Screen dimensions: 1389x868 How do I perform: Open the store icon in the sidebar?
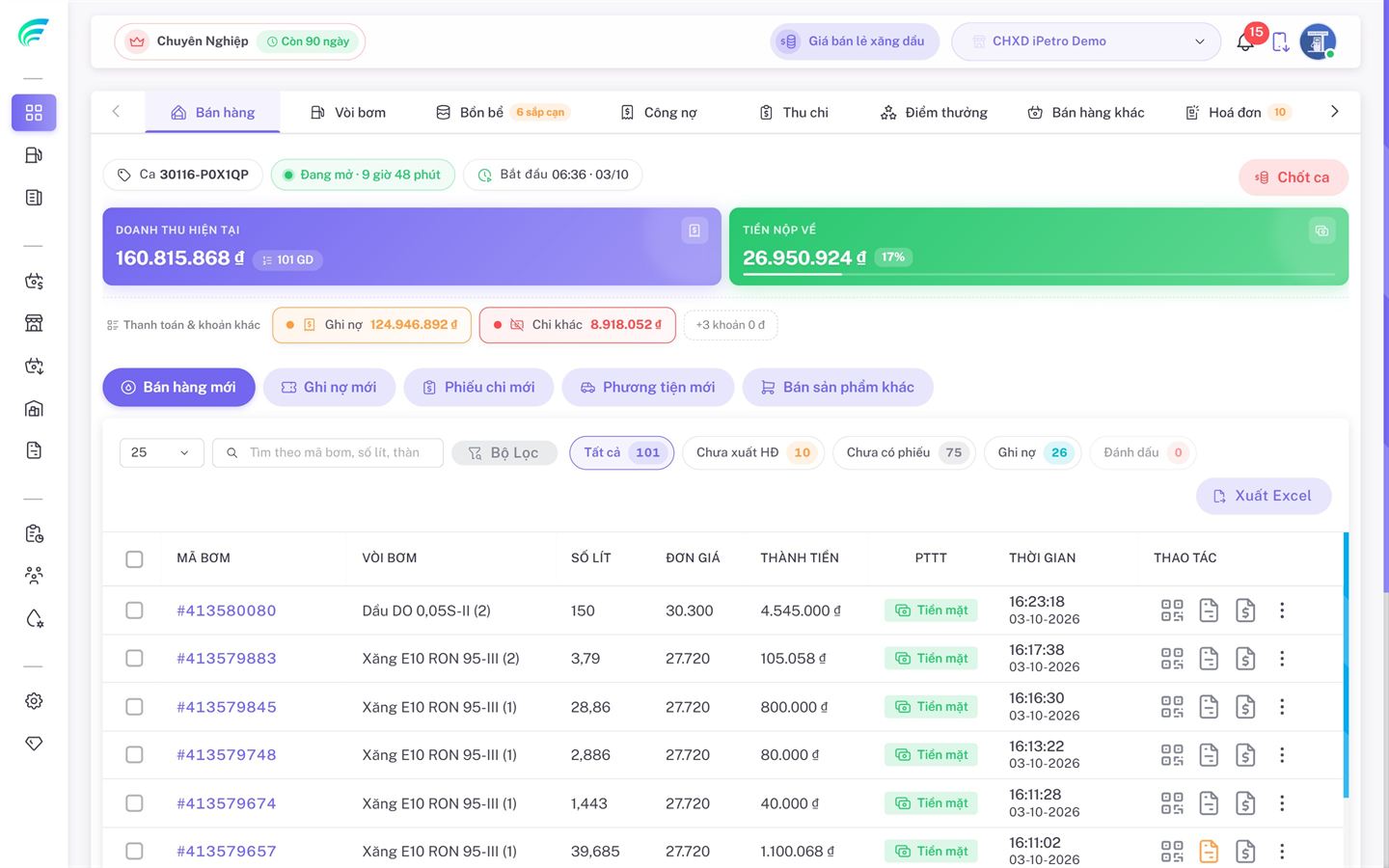click(34, 323)
